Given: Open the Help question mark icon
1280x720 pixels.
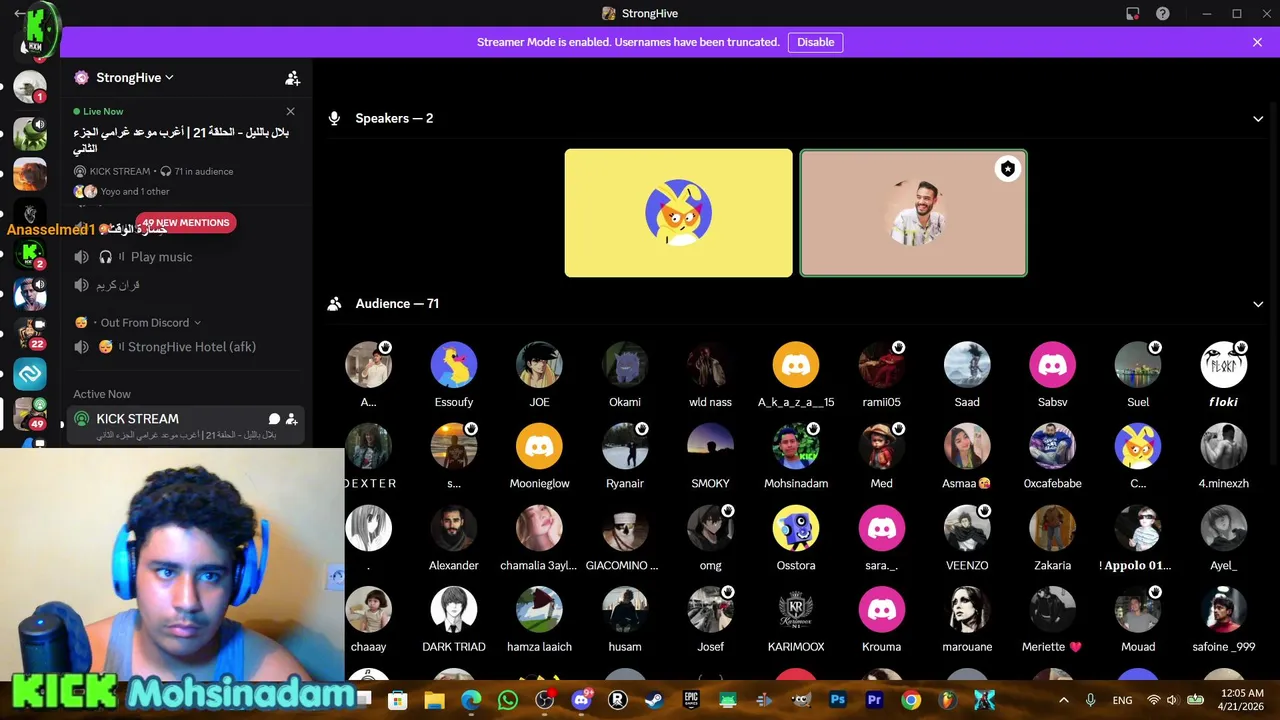Looking at the screenshot, I should [1162, 14].
